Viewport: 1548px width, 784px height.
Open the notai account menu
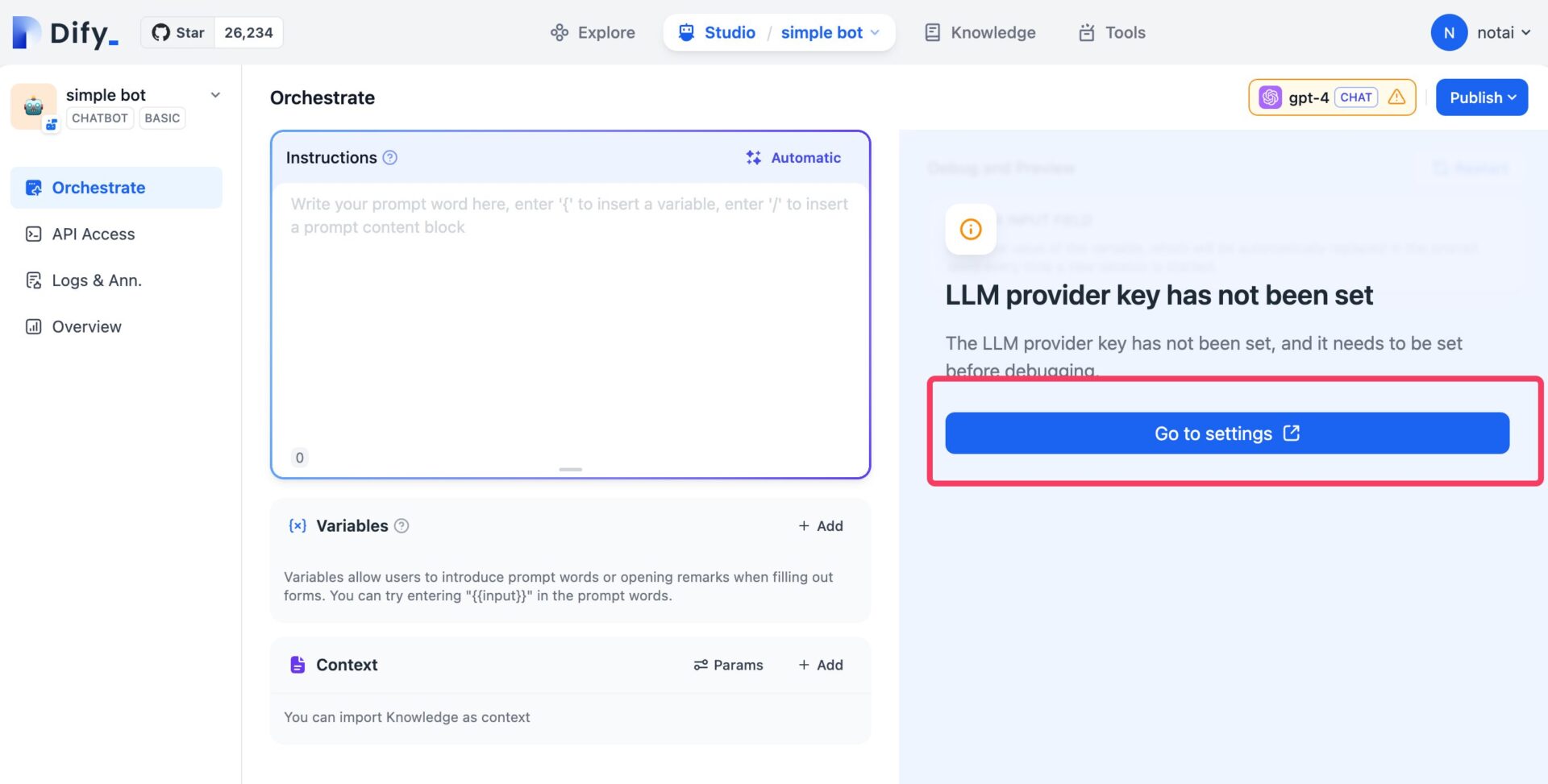1480,32
